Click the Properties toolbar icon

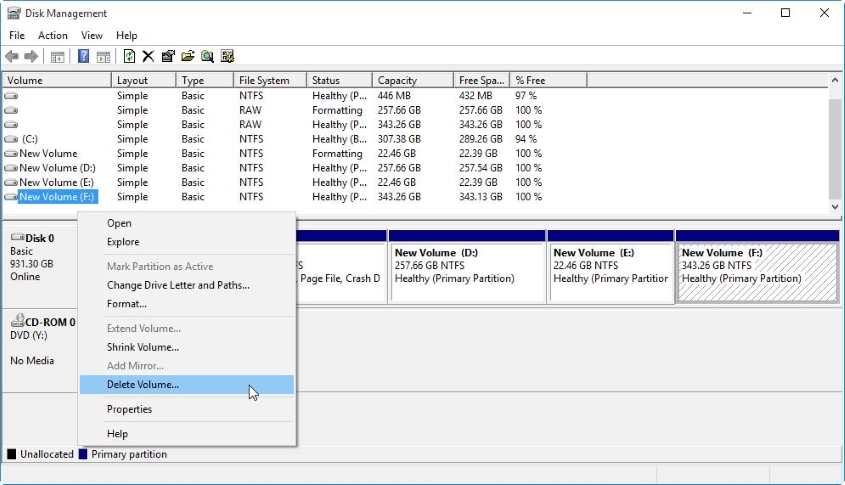(168, 56)
